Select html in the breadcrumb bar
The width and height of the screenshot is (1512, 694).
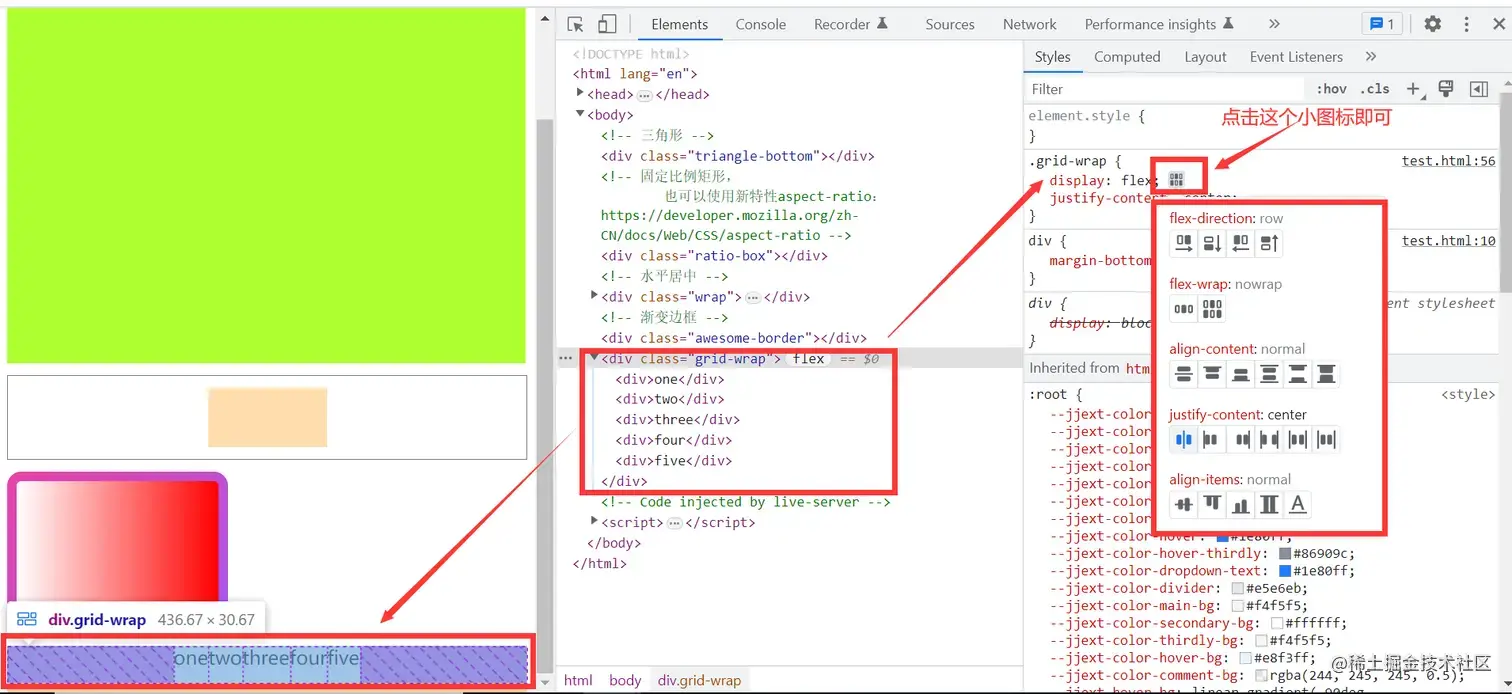click(x=578, y=680)
